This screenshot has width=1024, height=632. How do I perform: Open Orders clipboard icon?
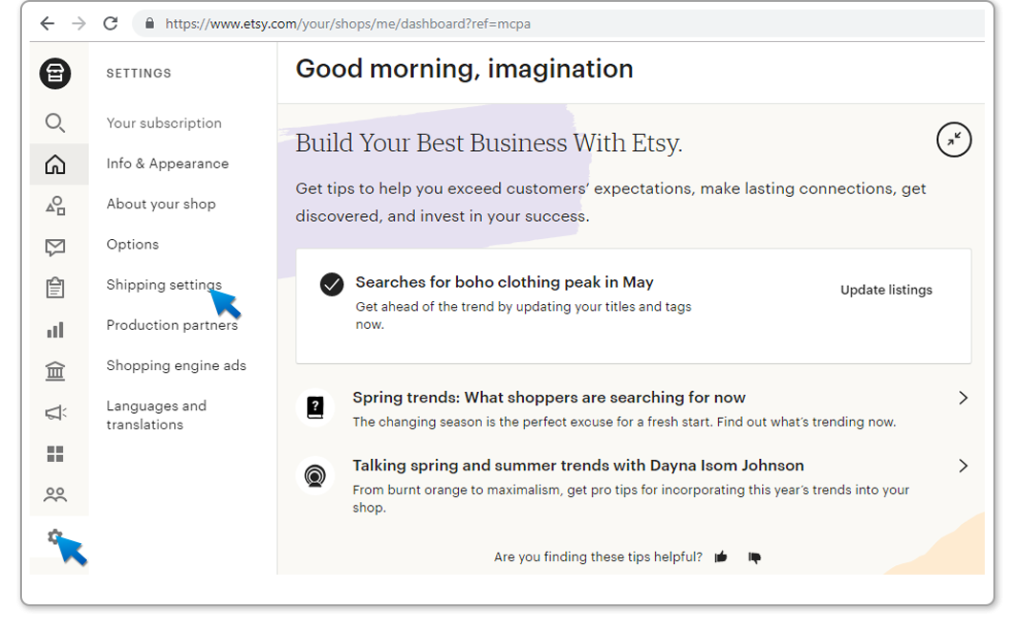coord(55,288)
